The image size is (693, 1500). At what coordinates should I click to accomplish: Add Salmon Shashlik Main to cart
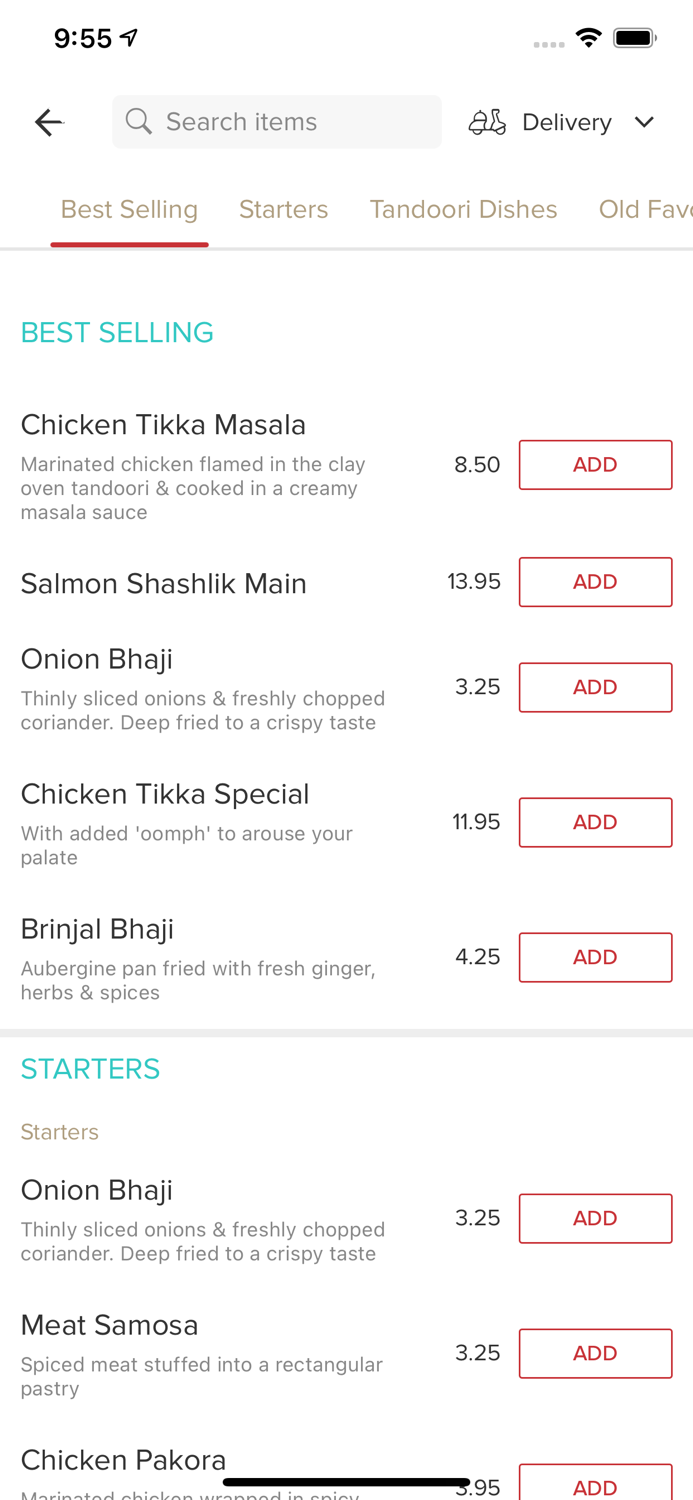(x=595, y=581)
